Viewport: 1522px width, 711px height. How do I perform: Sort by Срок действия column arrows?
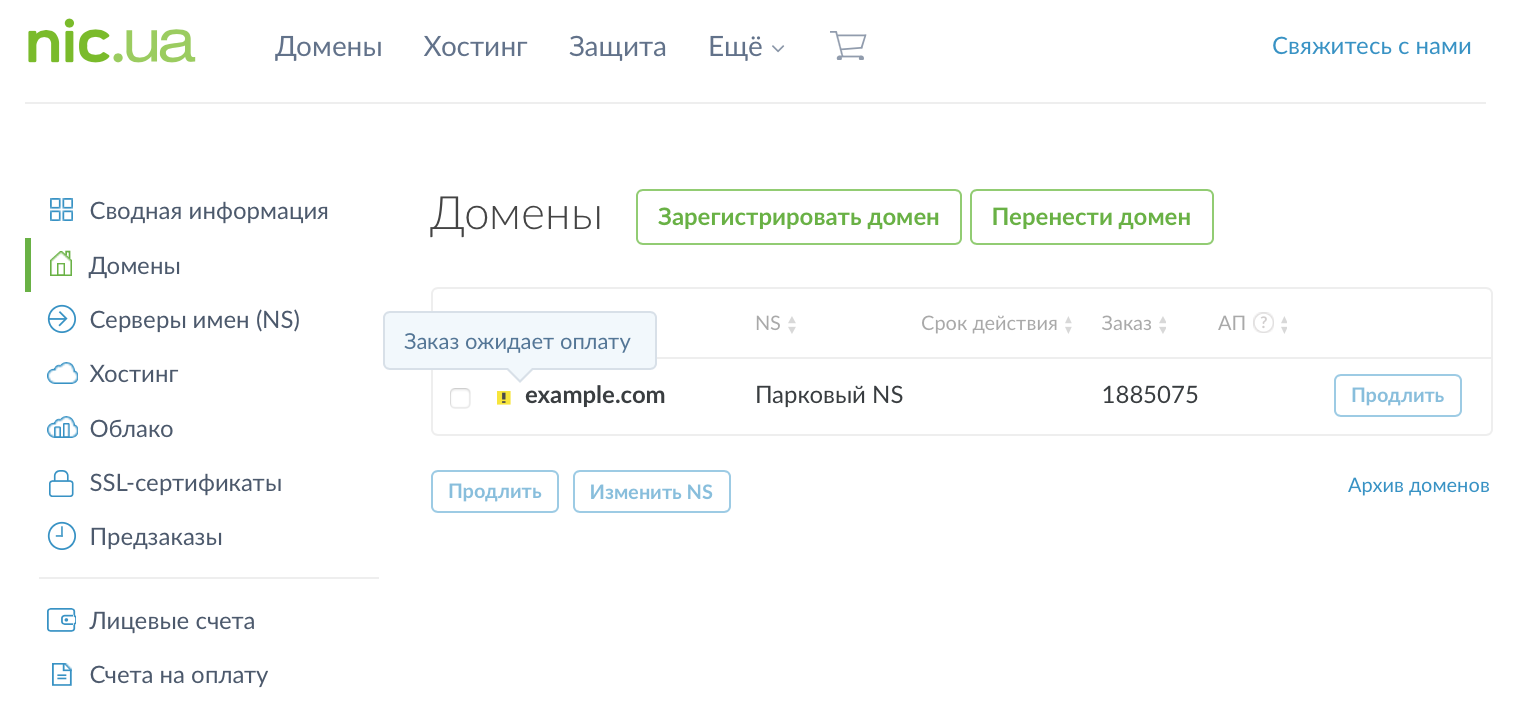(x=1068, y=325)
